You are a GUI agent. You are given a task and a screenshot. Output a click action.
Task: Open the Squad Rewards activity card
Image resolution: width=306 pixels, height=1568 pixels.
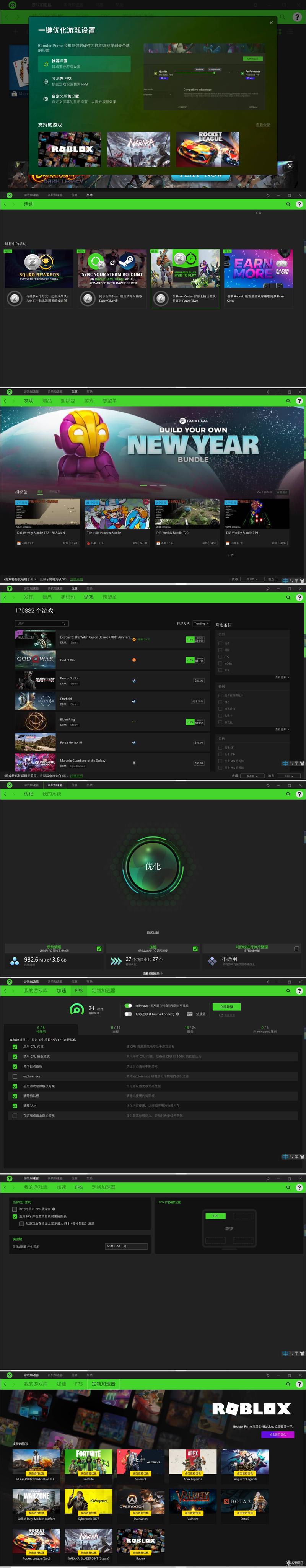[39, 278]
